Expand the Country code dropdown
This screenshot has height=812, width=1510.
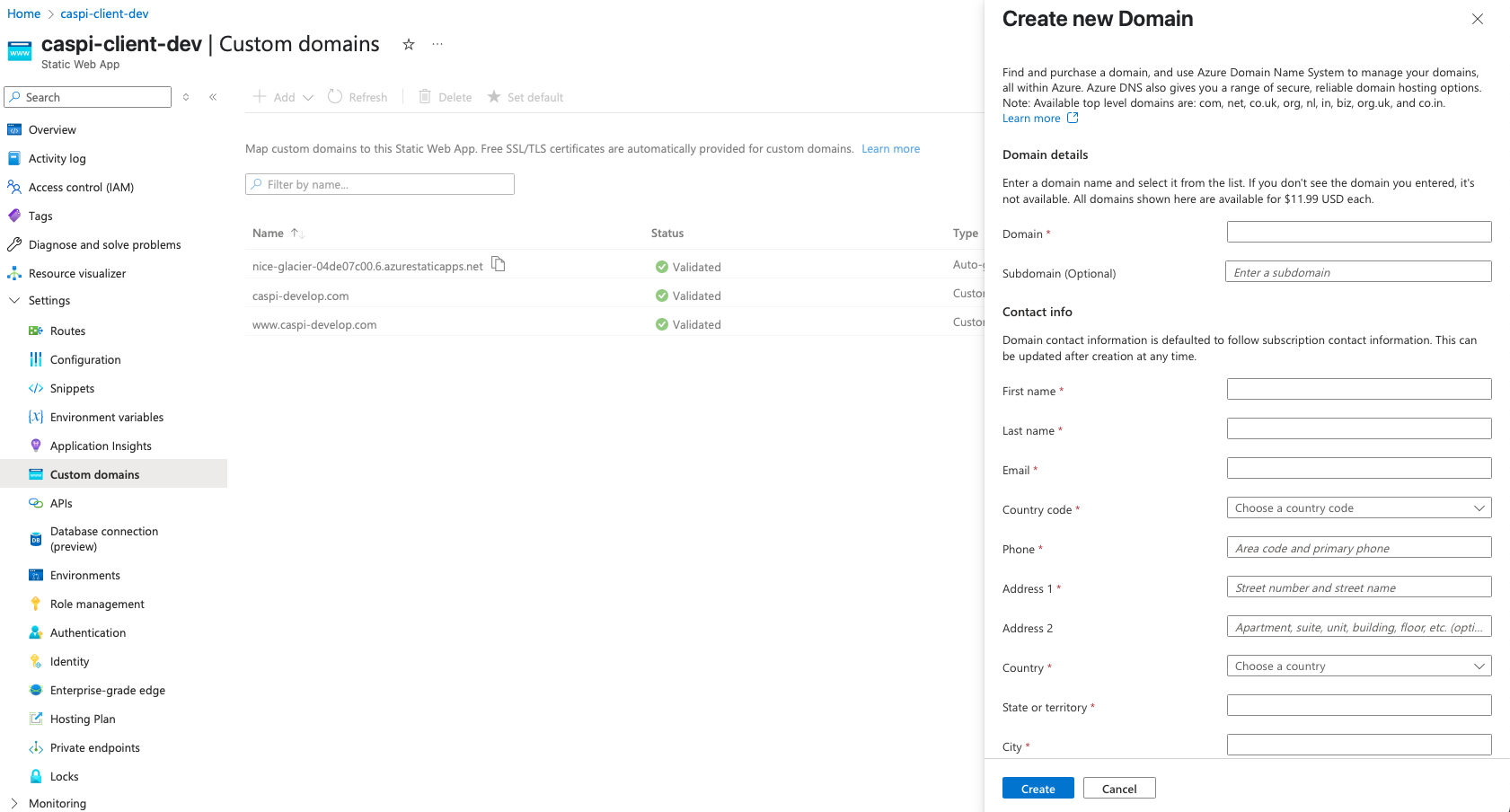click(x=1358, y=508)
